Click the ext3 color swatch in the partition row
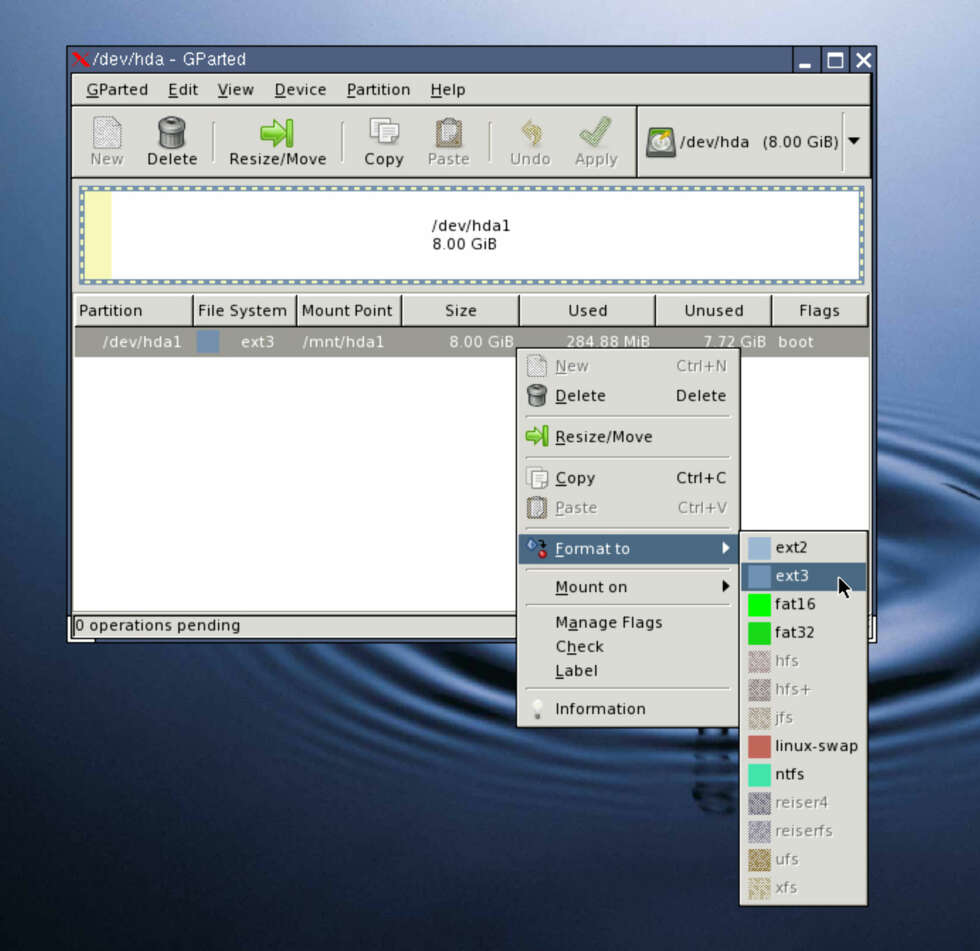 (x=208, y=342)
